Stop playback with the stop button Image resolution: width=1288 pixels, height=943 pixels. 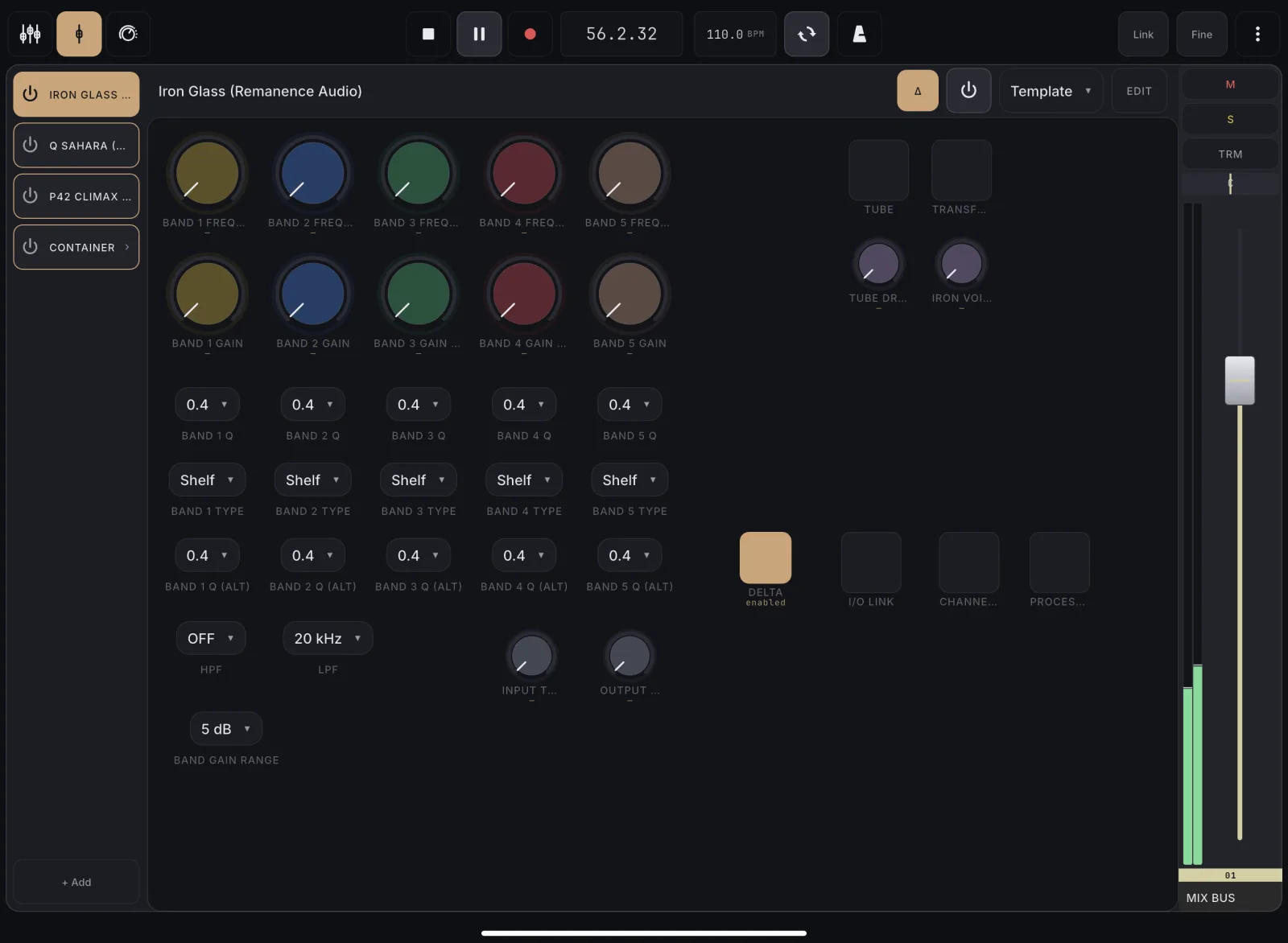(428, 34)
